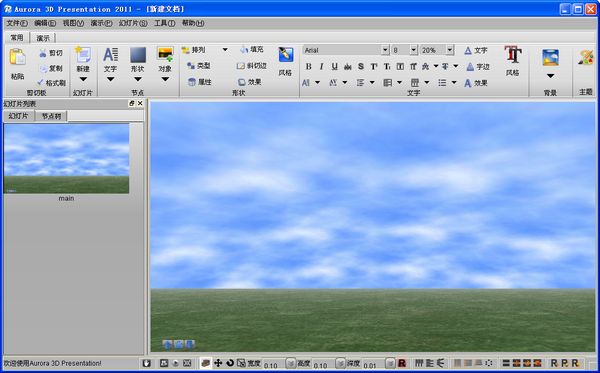
Task: Undock the slide list panel
Action: pos(132,103)
